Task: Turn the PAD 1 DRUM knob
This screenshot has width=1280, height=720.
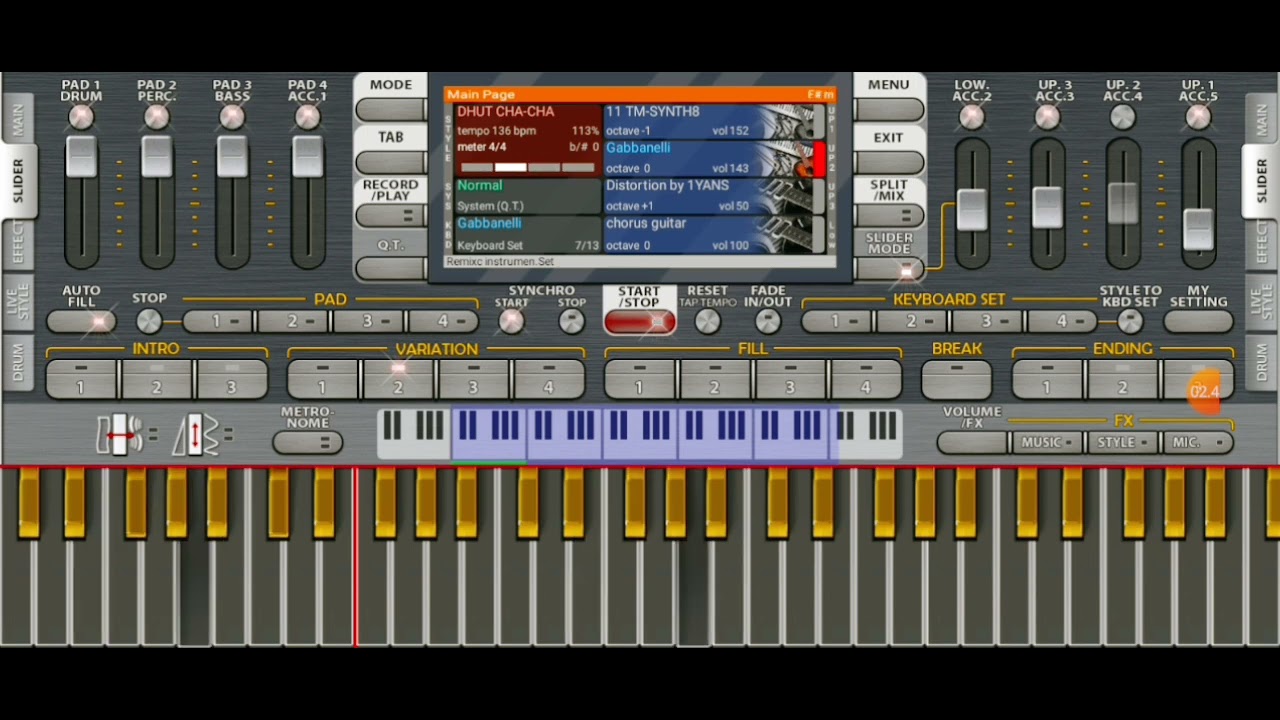Action: click(81, 117)
